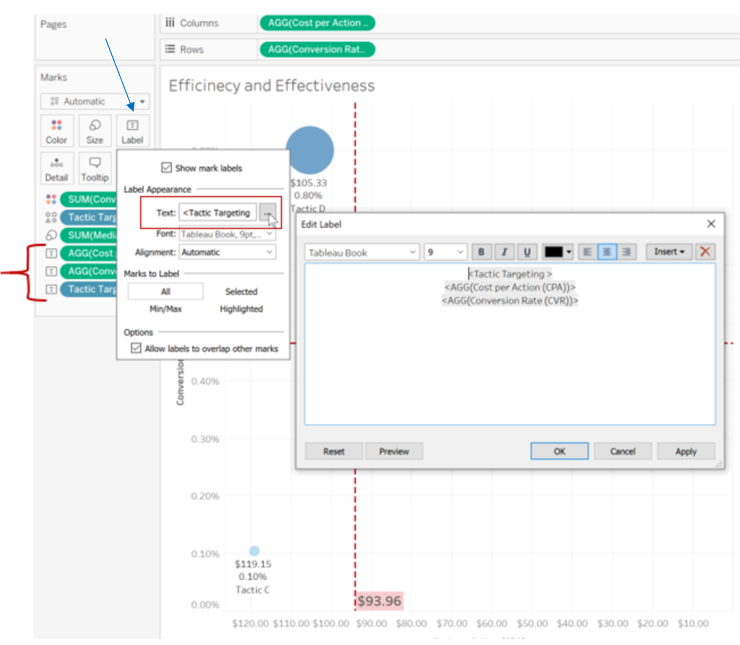The width and height of the screenshot is (740, 645).
Task: Click the <AGG(Cost per Action (CPA))> line
Action: tap(510, 287)
